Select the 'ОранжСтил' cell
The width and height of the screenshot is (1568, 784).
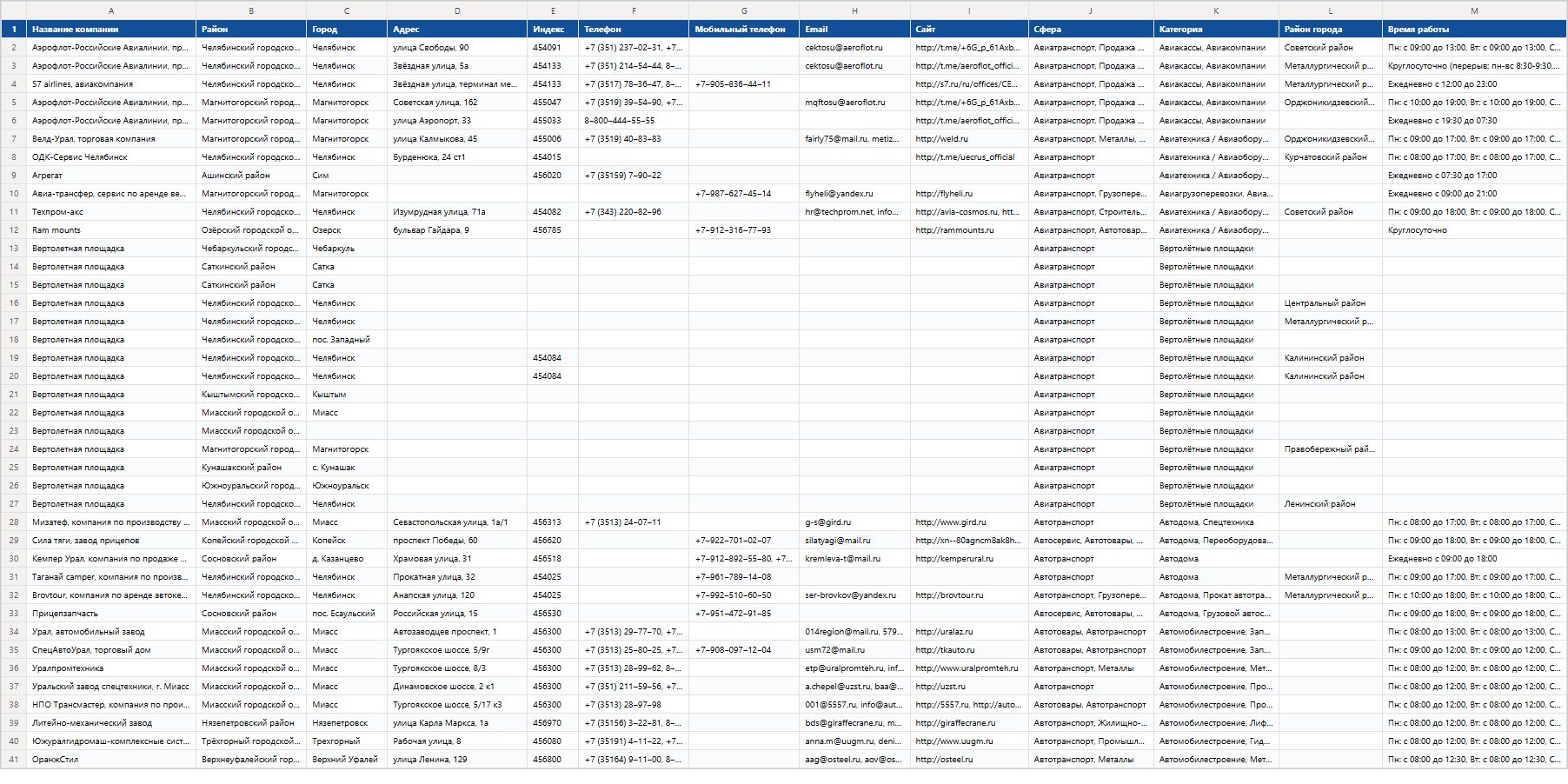coord(111,759)
